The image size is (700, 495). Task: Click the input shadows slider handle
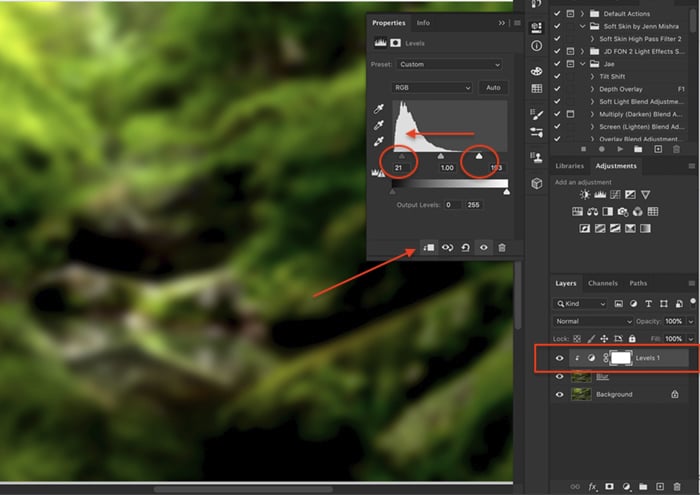pos(401,156)
